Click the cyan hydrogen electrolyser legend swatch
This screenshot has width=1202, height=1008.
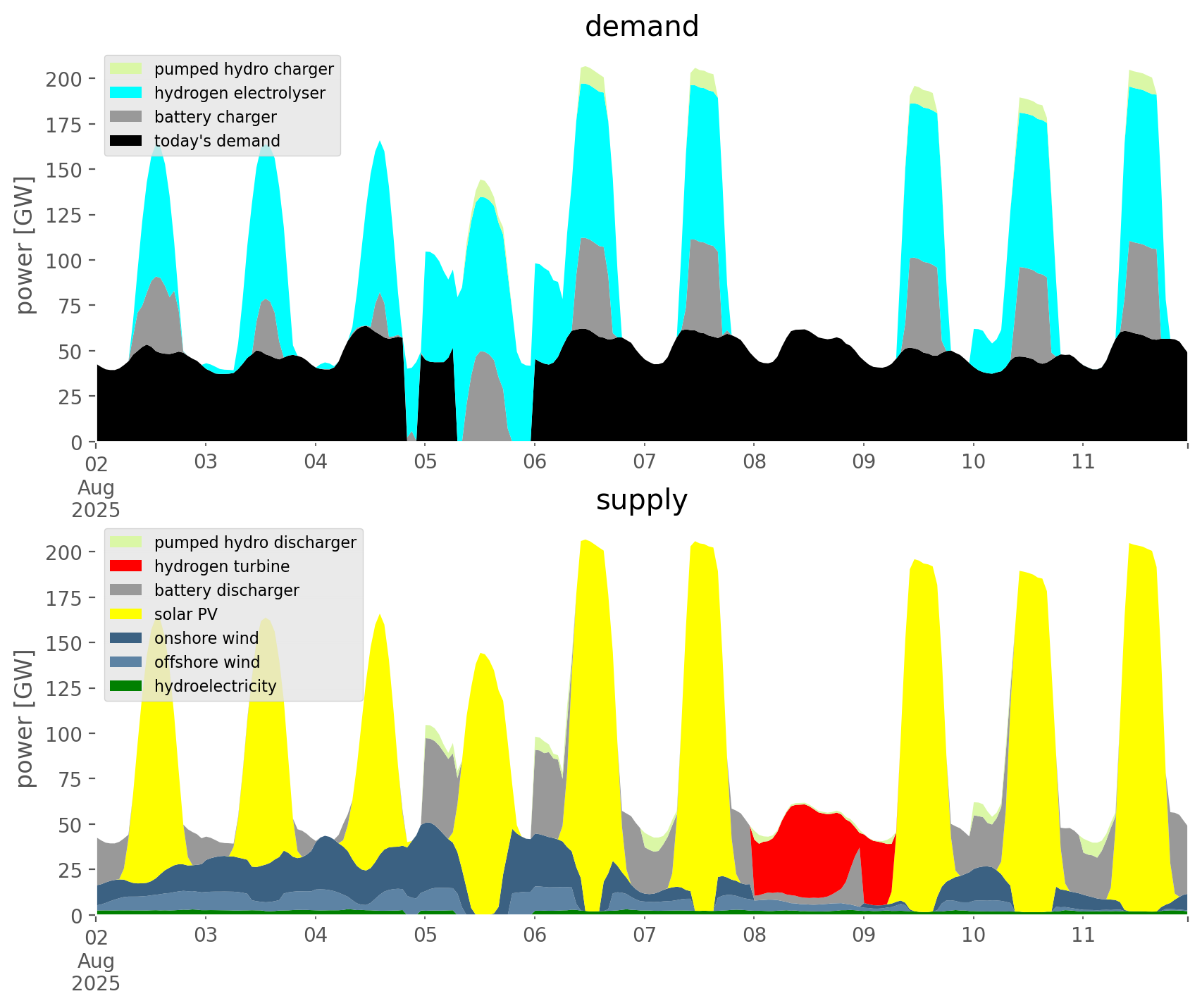[x=126, y=93]
